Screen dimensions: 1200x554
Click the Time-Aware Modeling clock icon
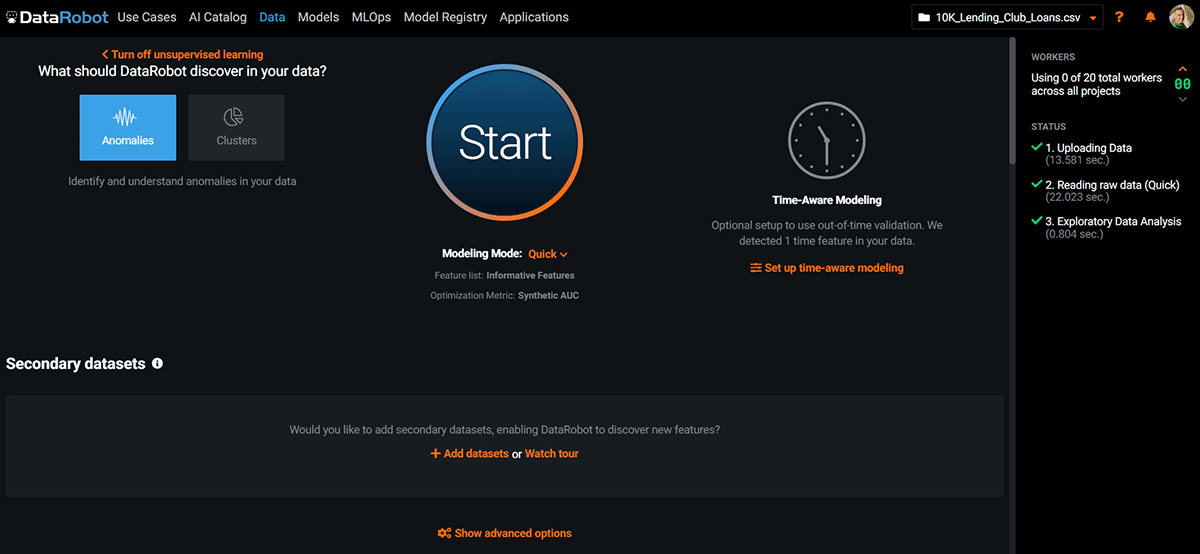(826, 138)
